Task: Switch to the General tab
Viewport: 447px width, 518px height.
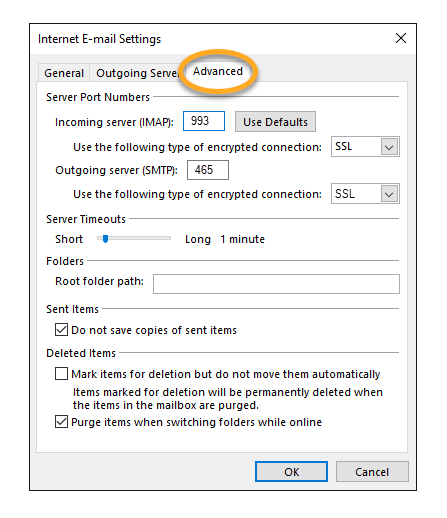Action: [x=64, y=73]
